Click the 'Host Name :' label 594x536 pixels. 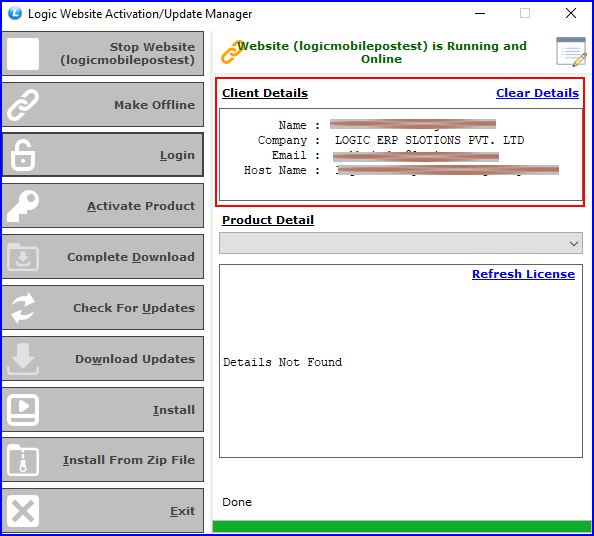[x=282, y=170]
